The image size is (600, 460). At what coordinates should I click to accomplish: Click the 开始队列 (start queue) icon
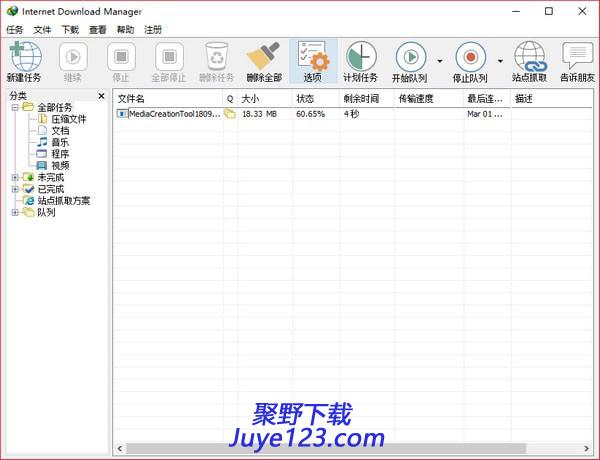coord(410,57)
